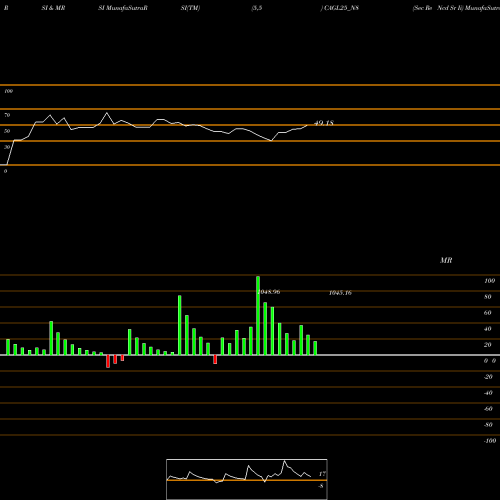Click the RSI axis label 70
This screenshot has height=500, width=500.
point(7,115)
